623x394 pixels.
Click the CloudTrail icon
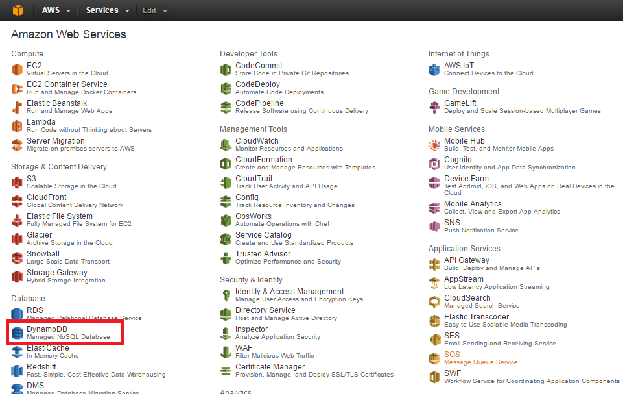[226, 182]
